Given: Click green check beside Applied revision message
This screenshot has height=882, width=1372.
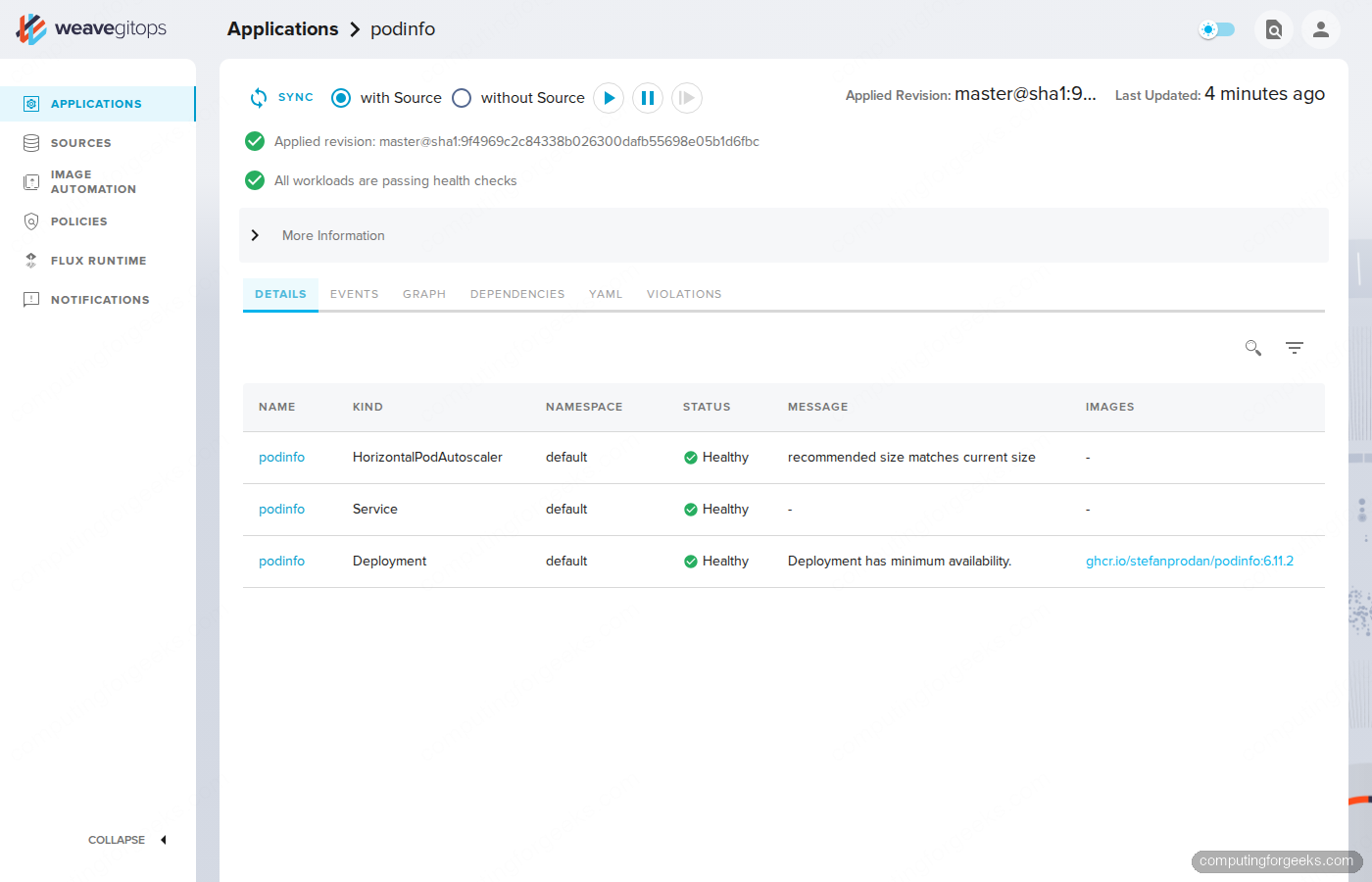Looking at the screenshot, I should 255,141.
